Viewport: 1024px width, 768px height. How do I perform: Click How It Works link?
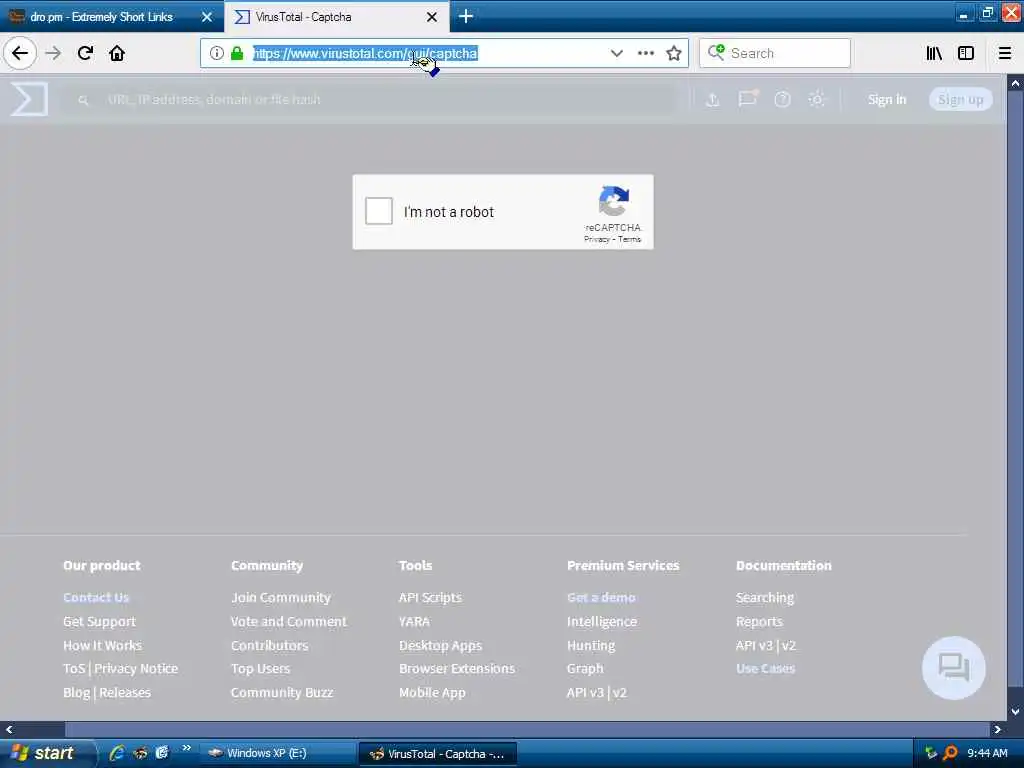102,645
